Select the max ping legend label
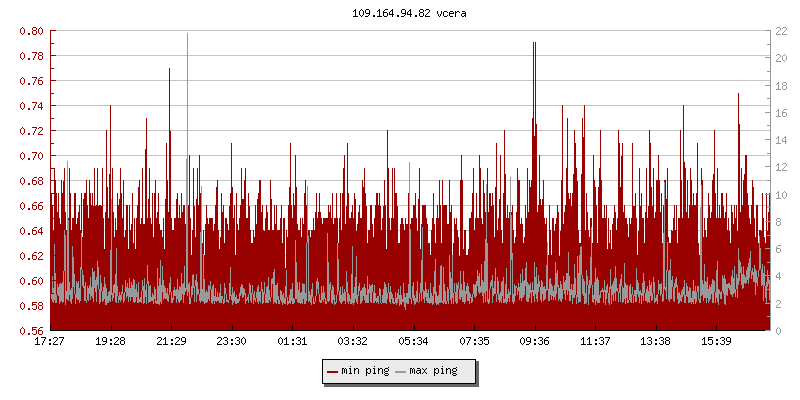The width and height of the screenshot is (800, 400). [x=434, y=371]
